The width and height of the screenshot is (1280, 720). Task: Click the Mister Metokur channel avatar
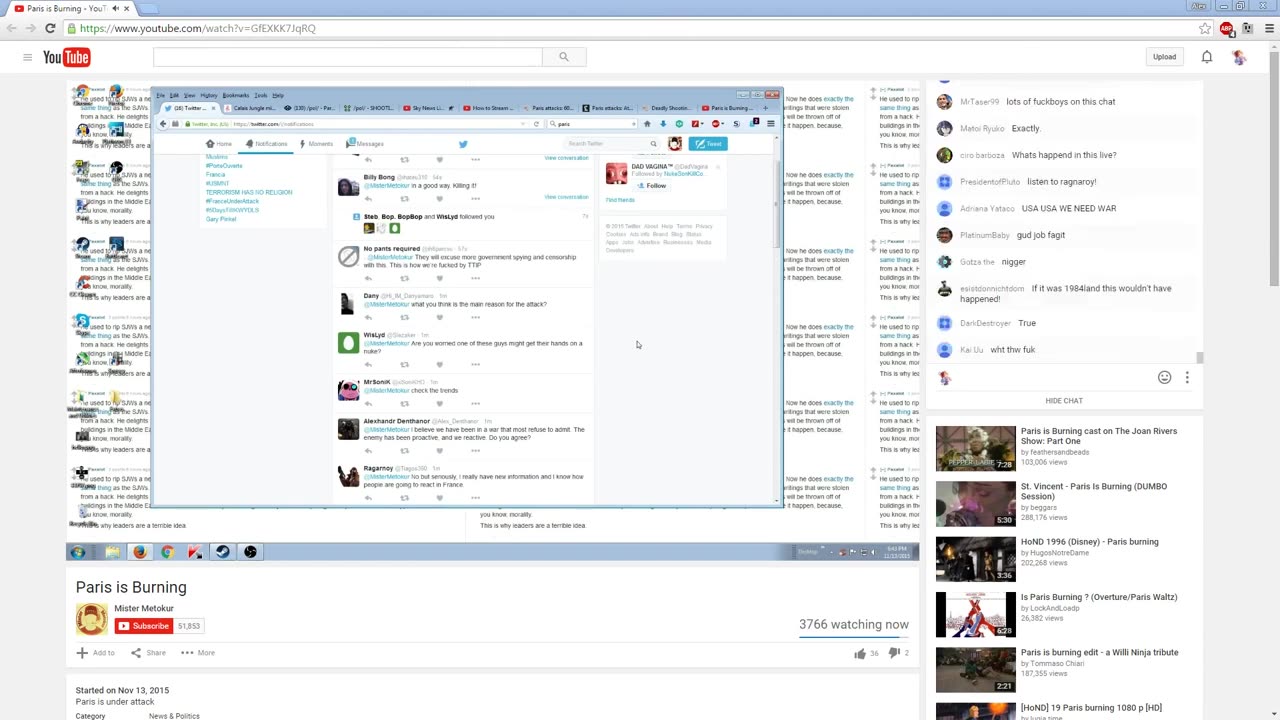[92, 619]
